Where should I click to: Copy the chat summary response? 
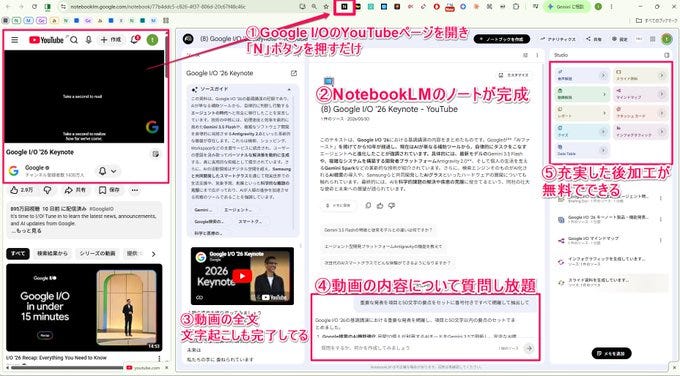[368, 206]
